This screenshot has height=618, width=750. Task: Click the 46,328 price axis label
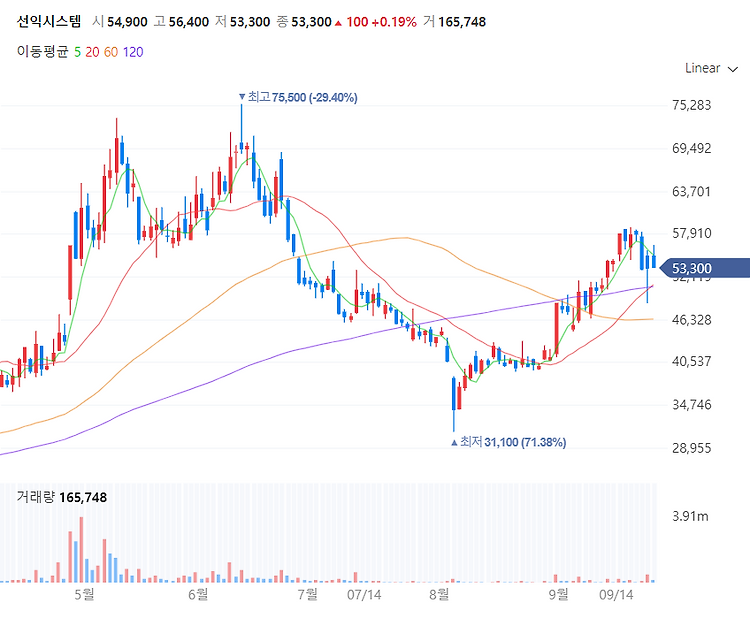tap(691, 320)
